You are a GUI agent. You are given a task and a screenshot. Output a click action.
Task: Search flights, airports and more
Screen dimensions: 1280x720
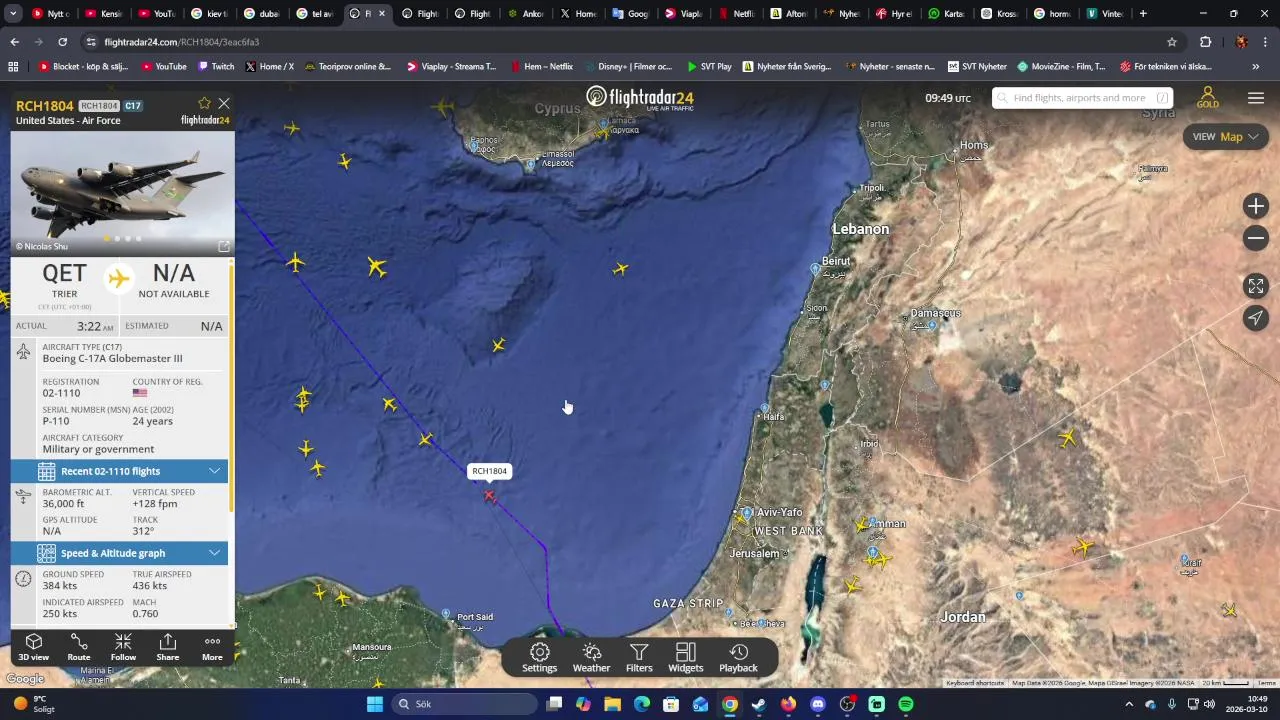click(x=1080, y=98)
